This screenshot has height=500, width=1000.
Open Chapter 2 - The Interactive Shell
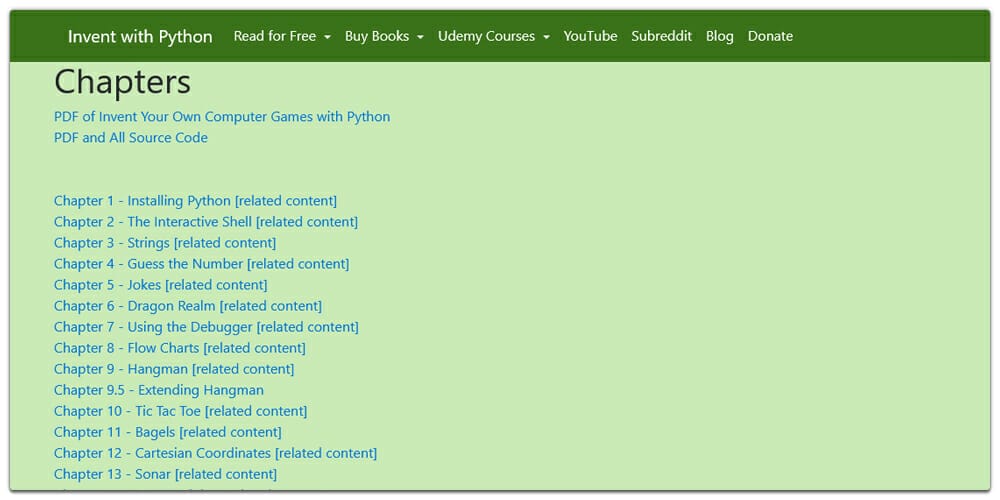click(153, 222)
